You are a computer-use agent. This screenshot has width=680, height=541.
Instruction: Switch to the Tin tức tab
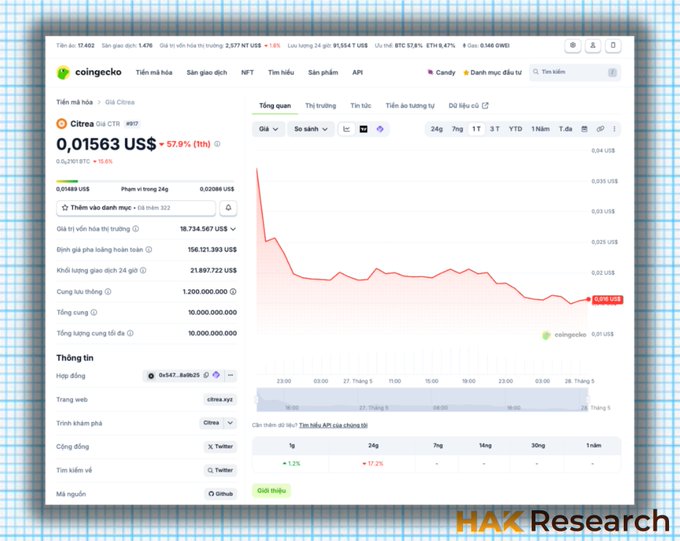(361, 106)
